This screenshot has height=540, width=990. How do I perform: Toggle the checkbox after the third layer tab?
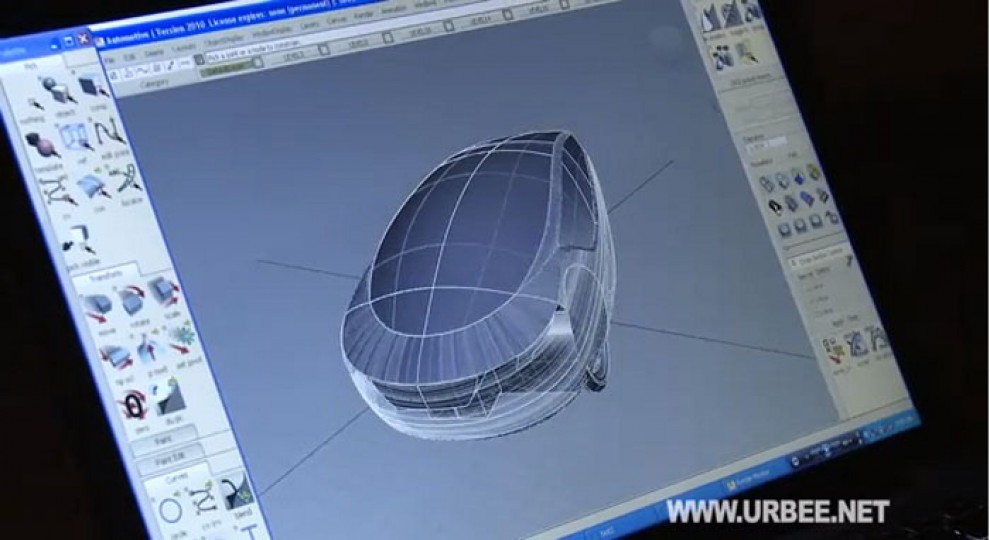448,27
